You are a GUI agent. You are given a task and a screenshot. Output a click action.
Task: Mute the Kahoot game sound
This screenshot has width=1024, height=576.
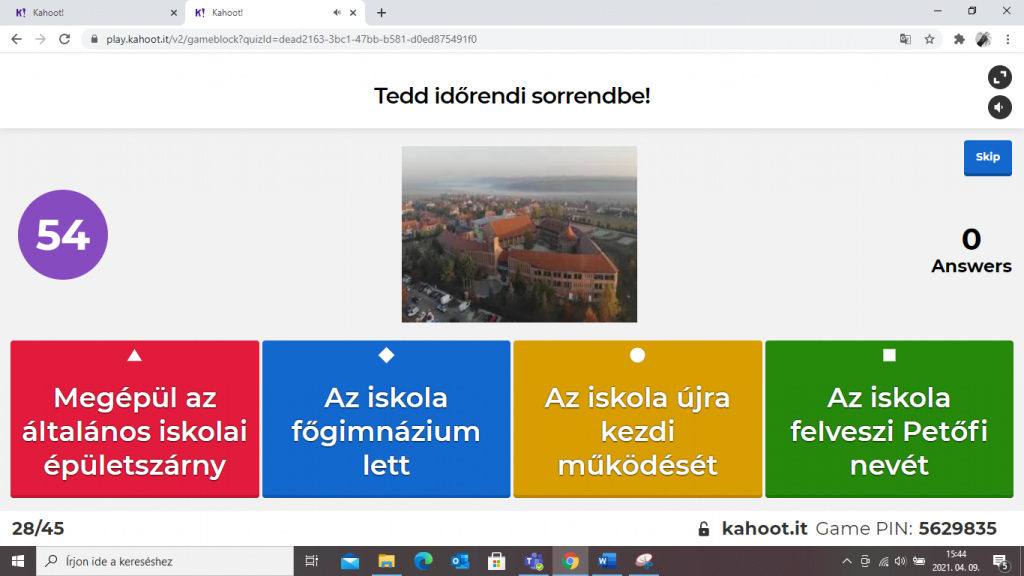click(x=999, y=107)
